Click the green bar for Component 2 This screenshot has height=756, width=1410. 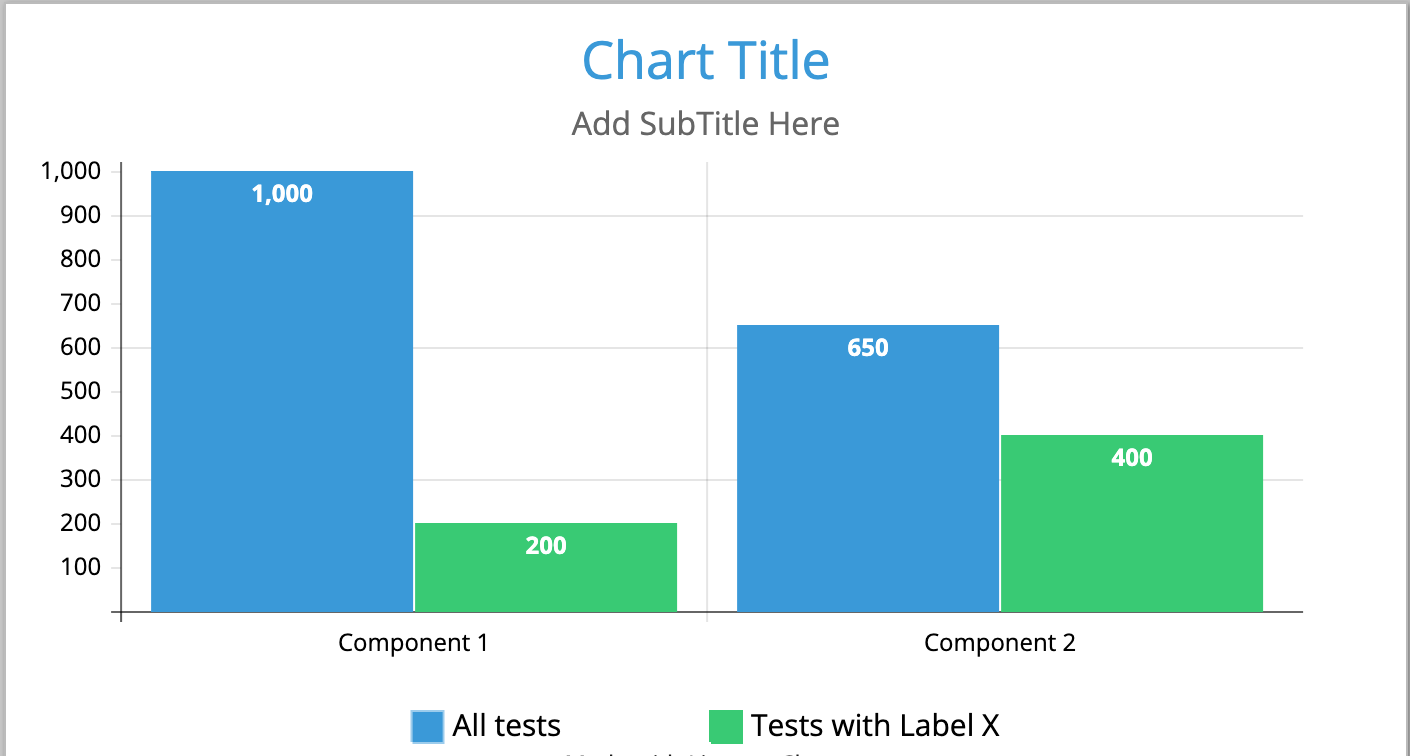click(1132, 523)
